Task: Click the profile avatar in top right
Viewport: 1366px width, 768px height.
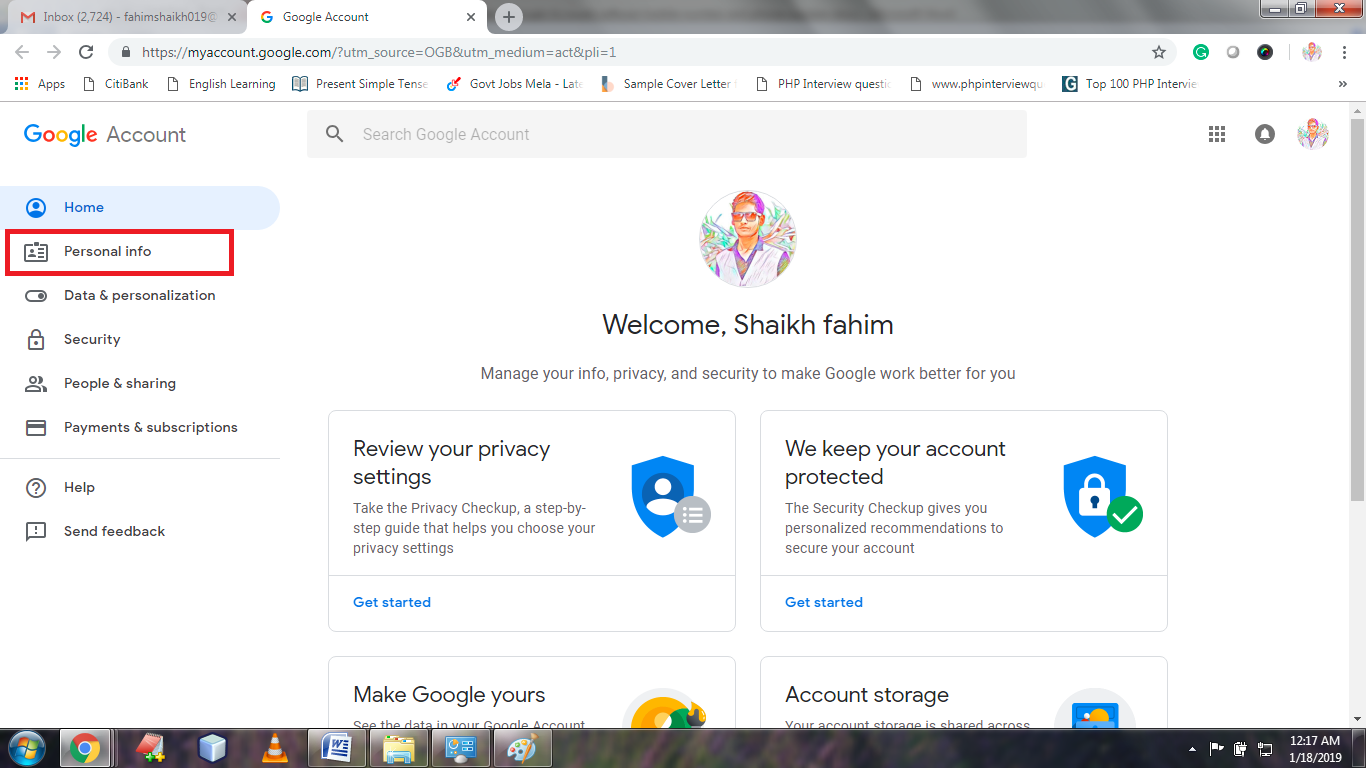Action: coord(1313,133)
